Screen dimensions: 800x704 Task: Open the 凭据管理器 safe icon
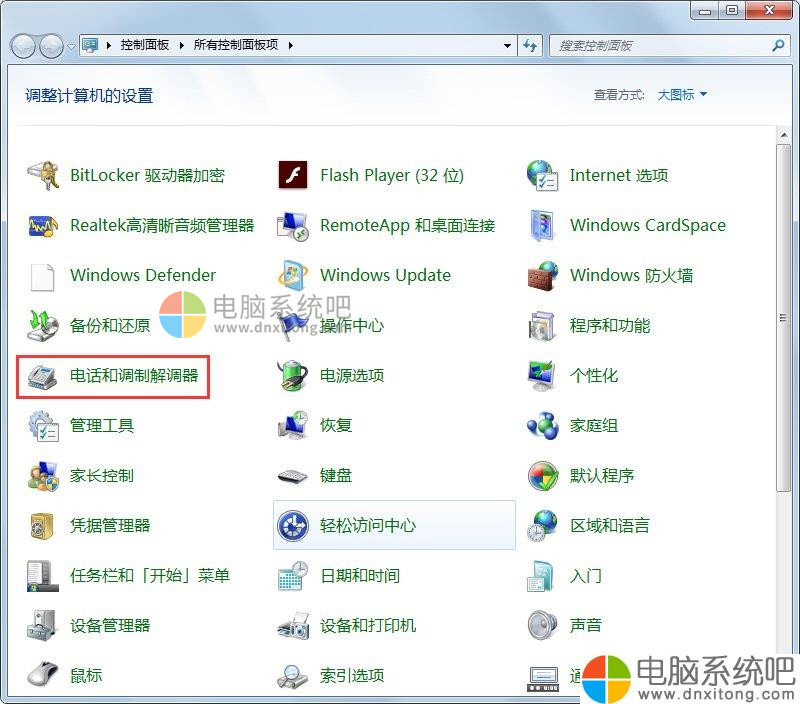[x=43, y=525]
